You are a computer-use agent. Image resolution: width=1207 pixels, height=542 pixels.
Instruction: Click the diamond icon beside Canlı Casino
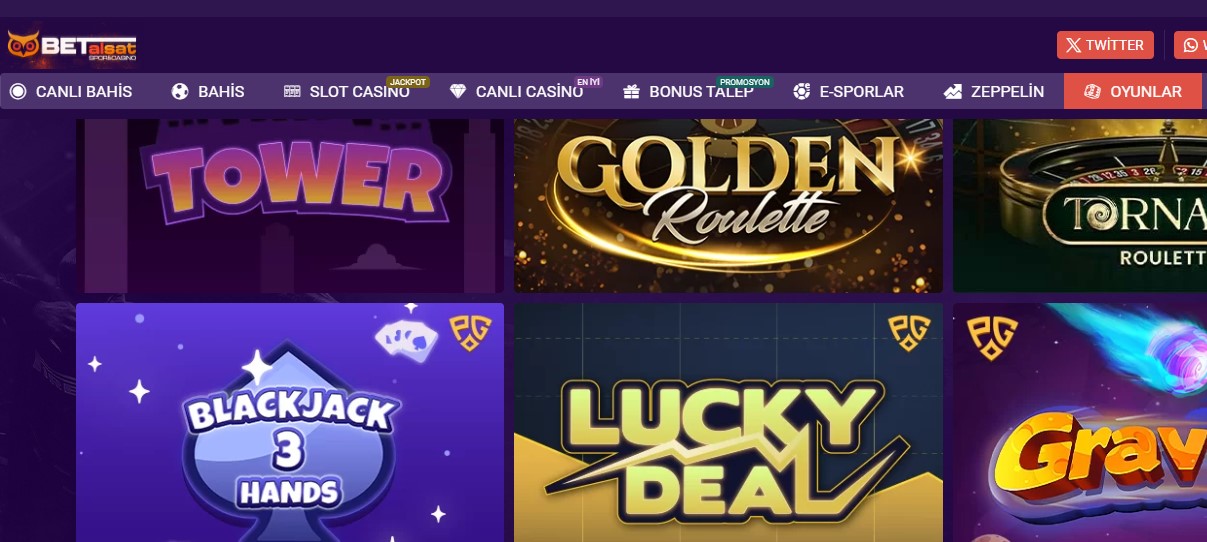click(458, 91)
